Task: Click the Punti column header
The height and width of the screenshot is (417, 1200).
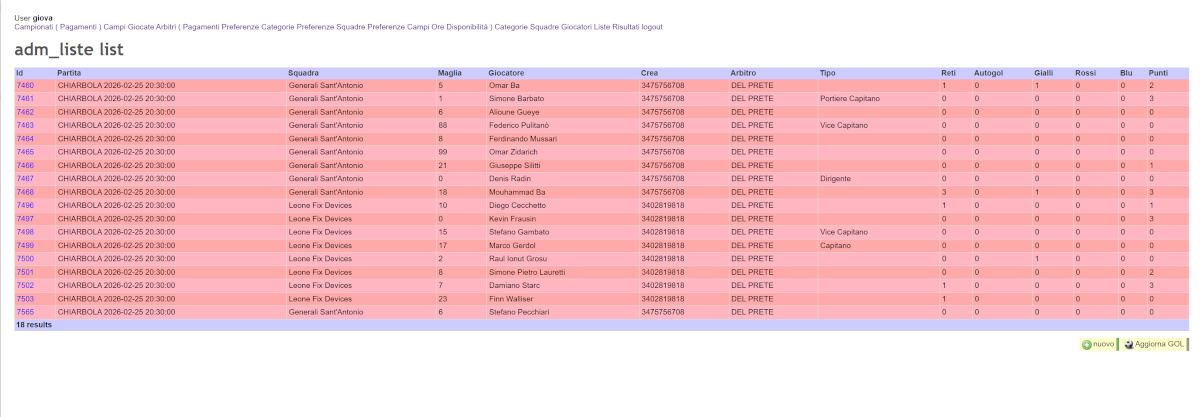Action: click(1158, 73)
